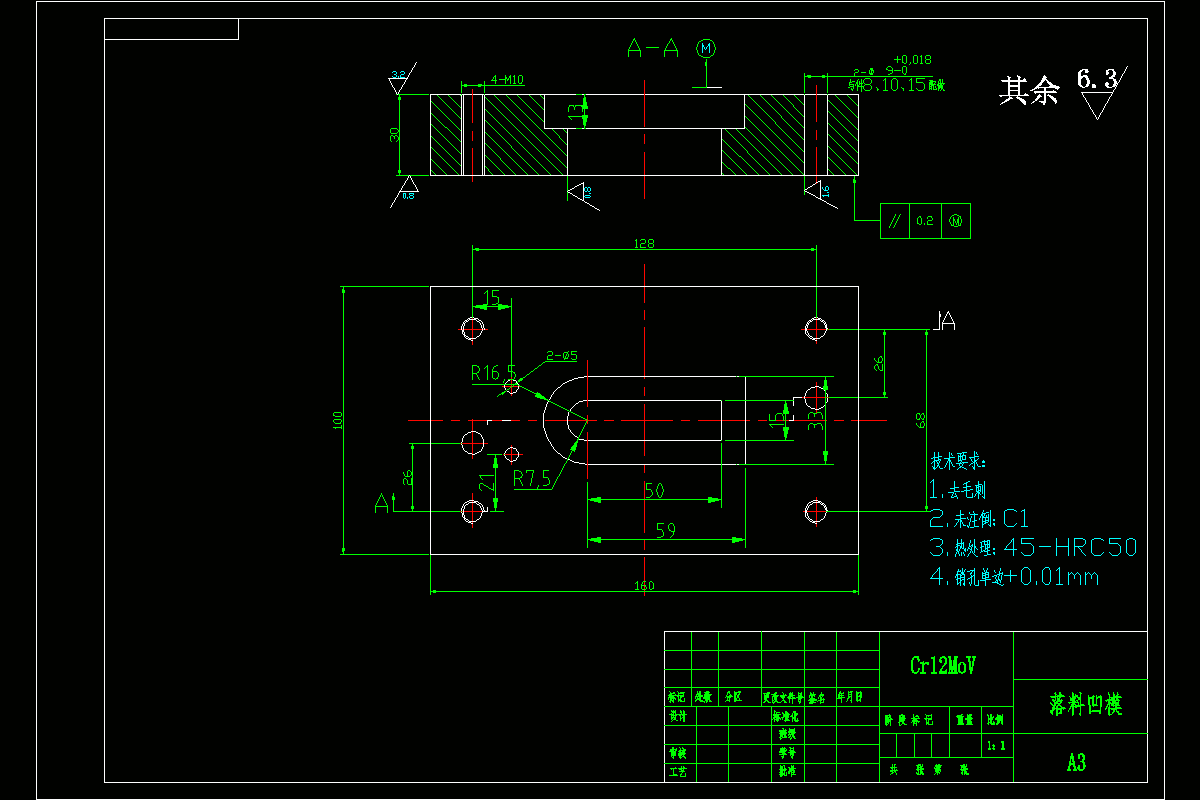
Task: Select the "比例" title block cell
Action: pos(996,719)
